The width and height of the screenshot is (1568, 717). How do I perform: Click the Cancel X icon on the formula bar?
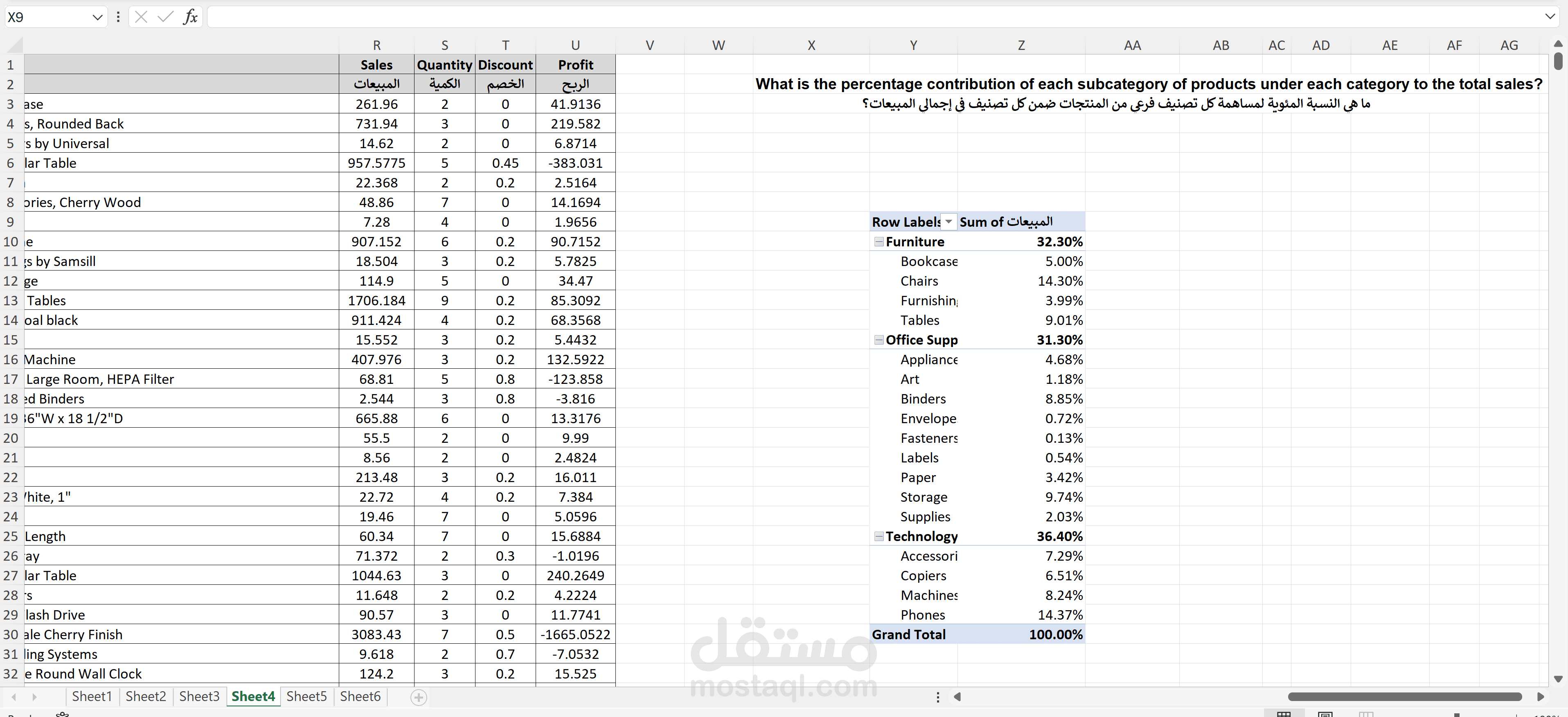click(x=141, y=16)
